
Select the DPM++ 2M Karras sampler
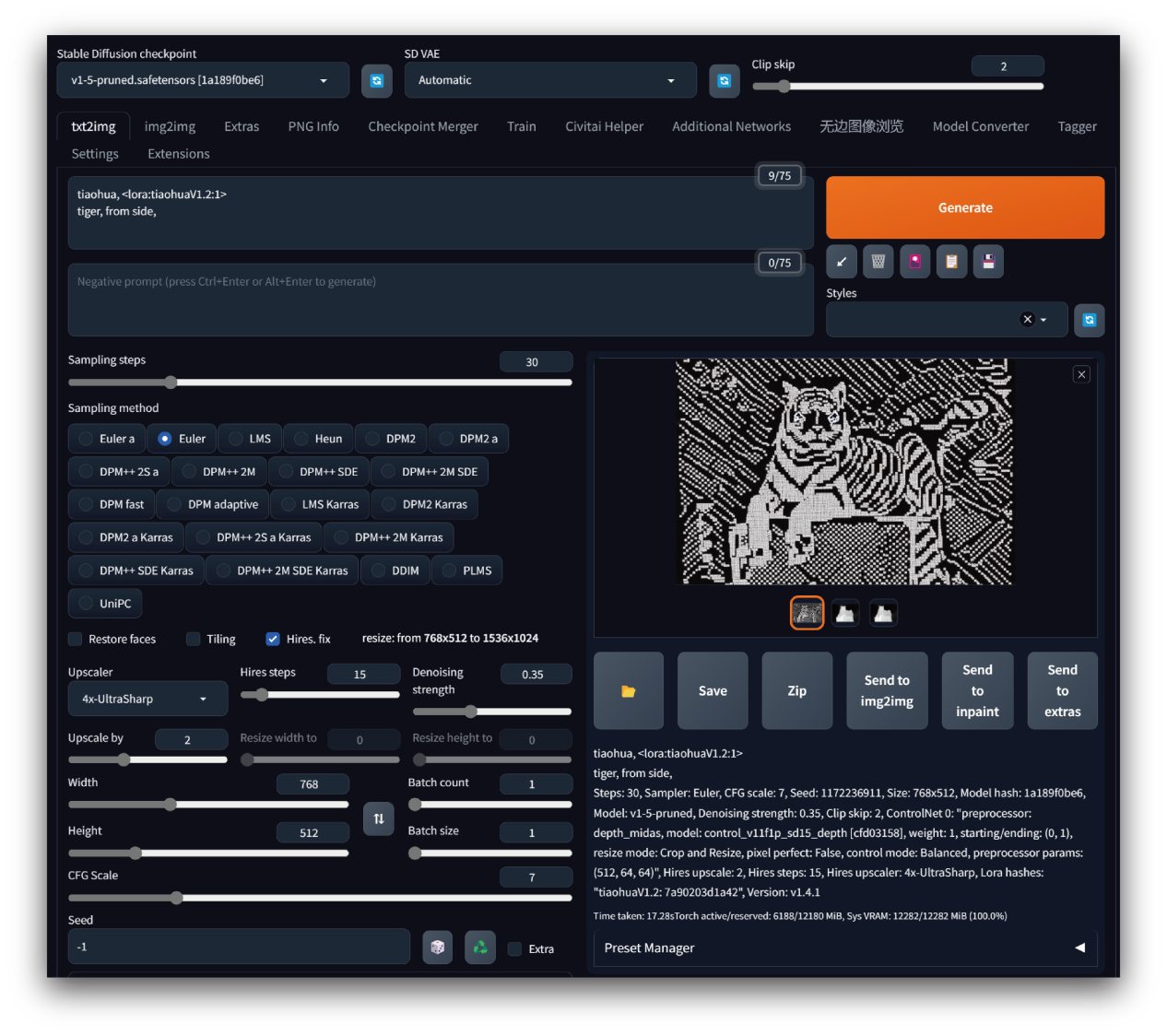(x=389, y=537)
